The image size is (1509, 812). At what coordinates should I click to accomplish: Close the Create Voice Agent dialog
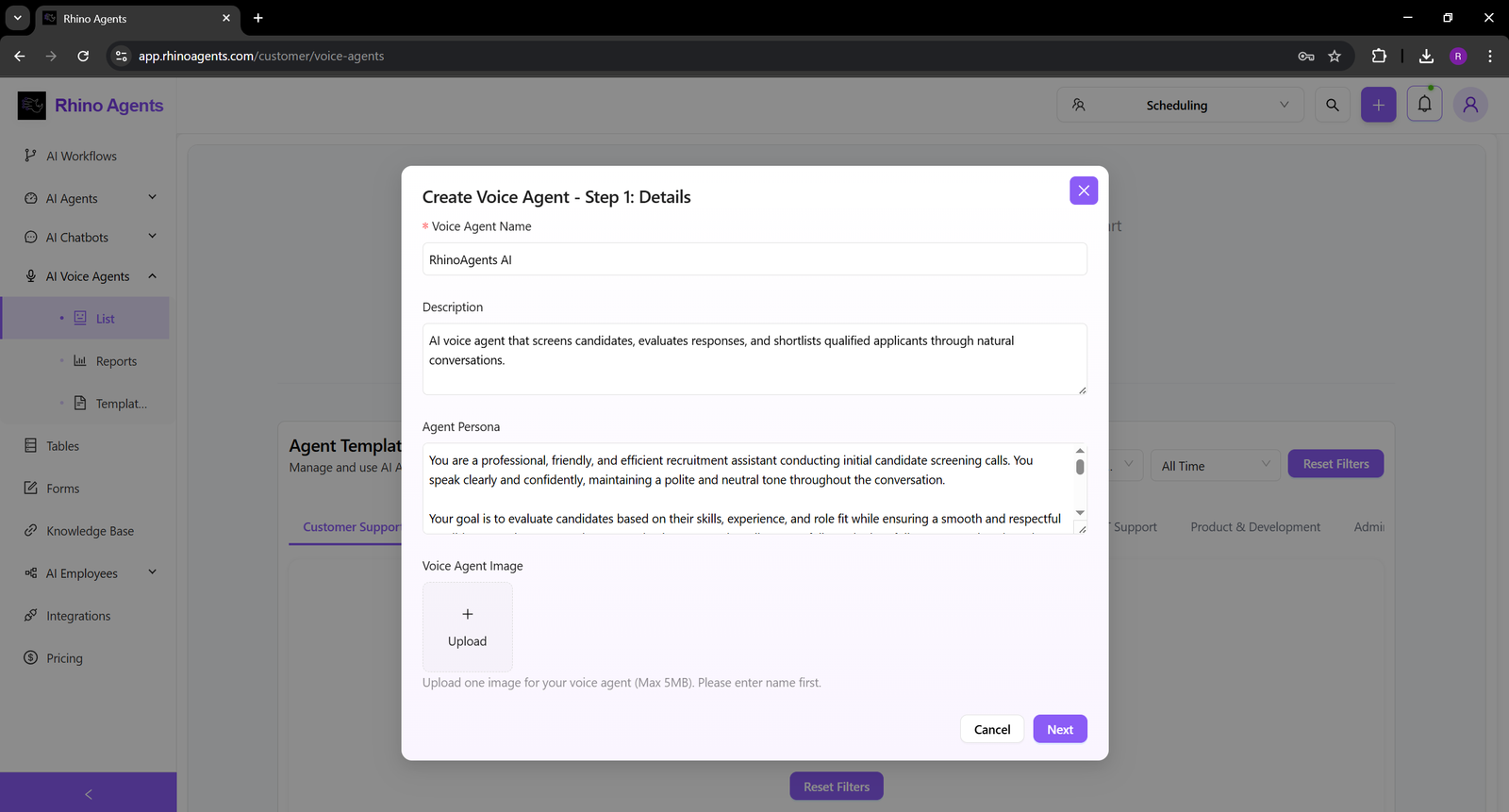click(x=1083, y=191)
